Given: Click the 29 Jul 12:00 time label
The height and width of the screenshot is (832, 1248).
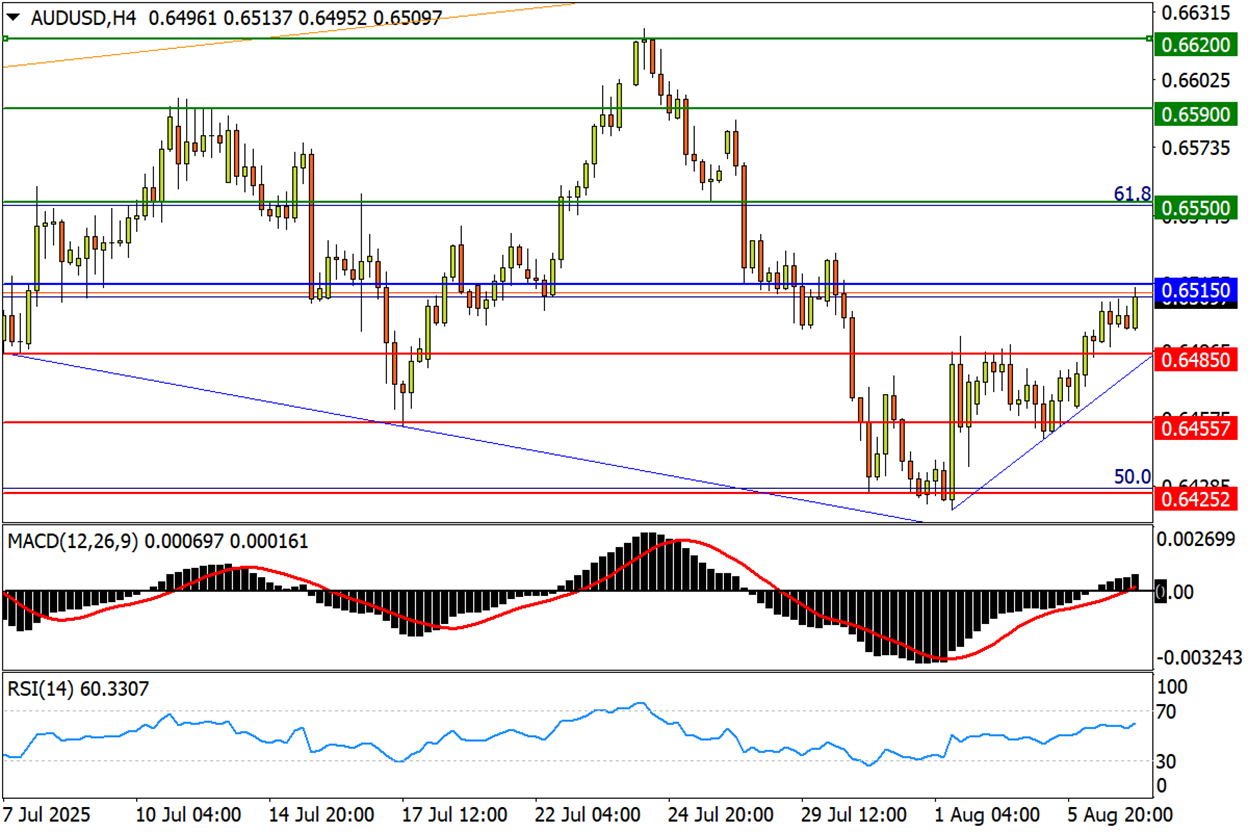Looking at the screenshot, I should tap(852, 814).
